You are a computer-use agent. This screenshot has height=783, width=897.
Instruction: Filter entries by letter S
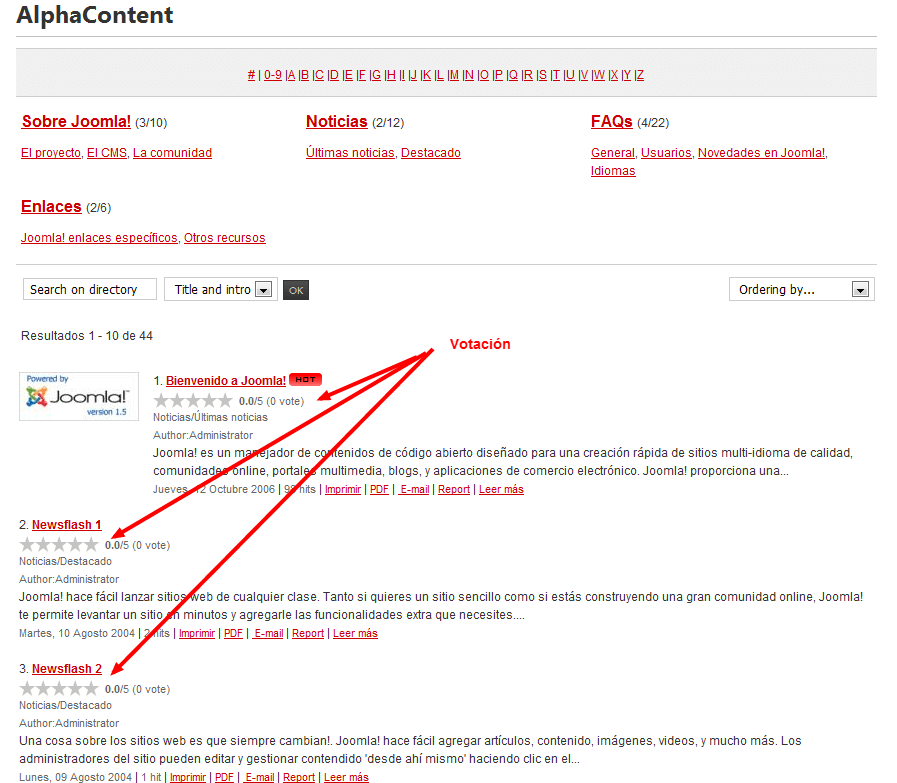point(542,75)
